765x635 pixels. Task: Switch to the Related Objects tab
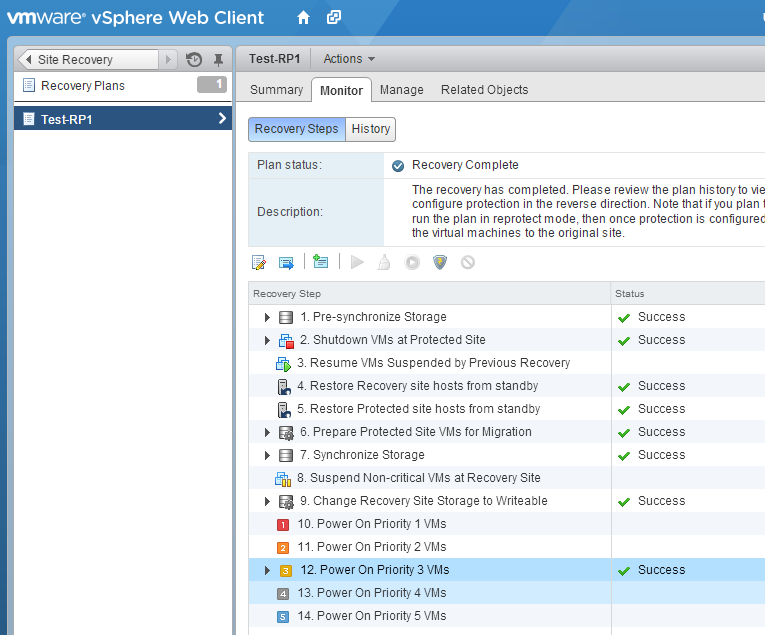[x=484, y=90]
